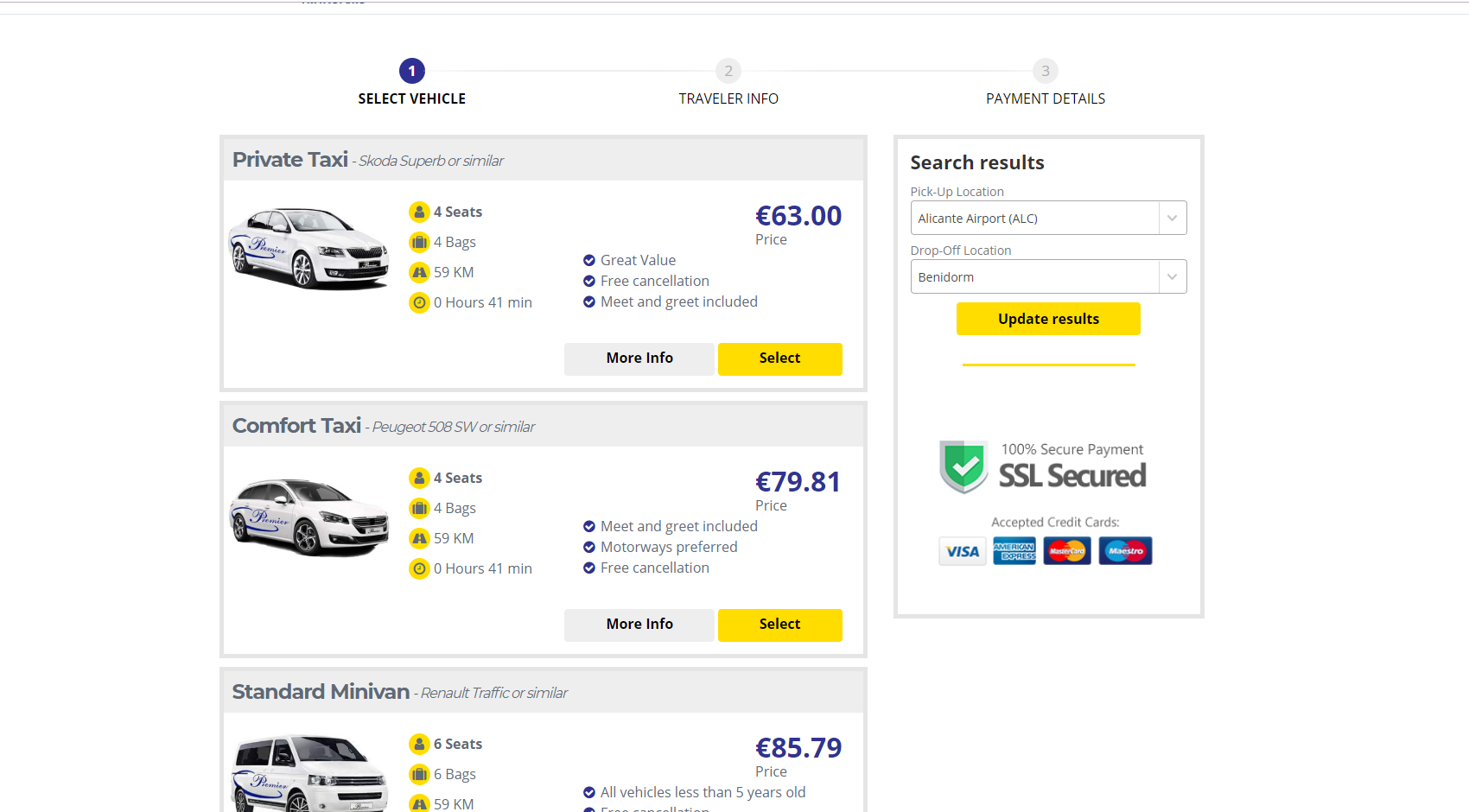The width and height of the screenshot is (1469, 812).
Task: Click the Update results button
Action: click(x=1048, y=319)
